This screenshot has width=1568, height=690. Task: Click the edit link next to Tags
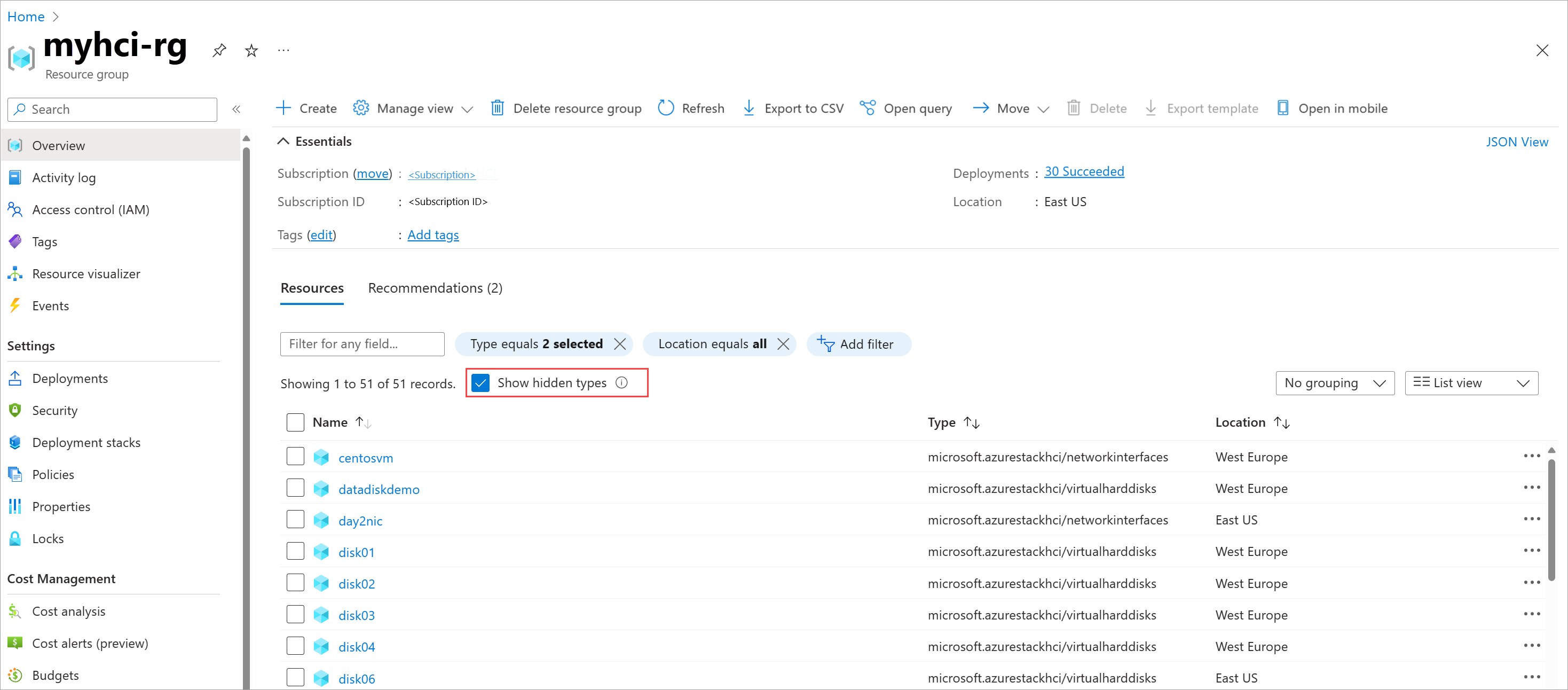(x=321, y=235)
